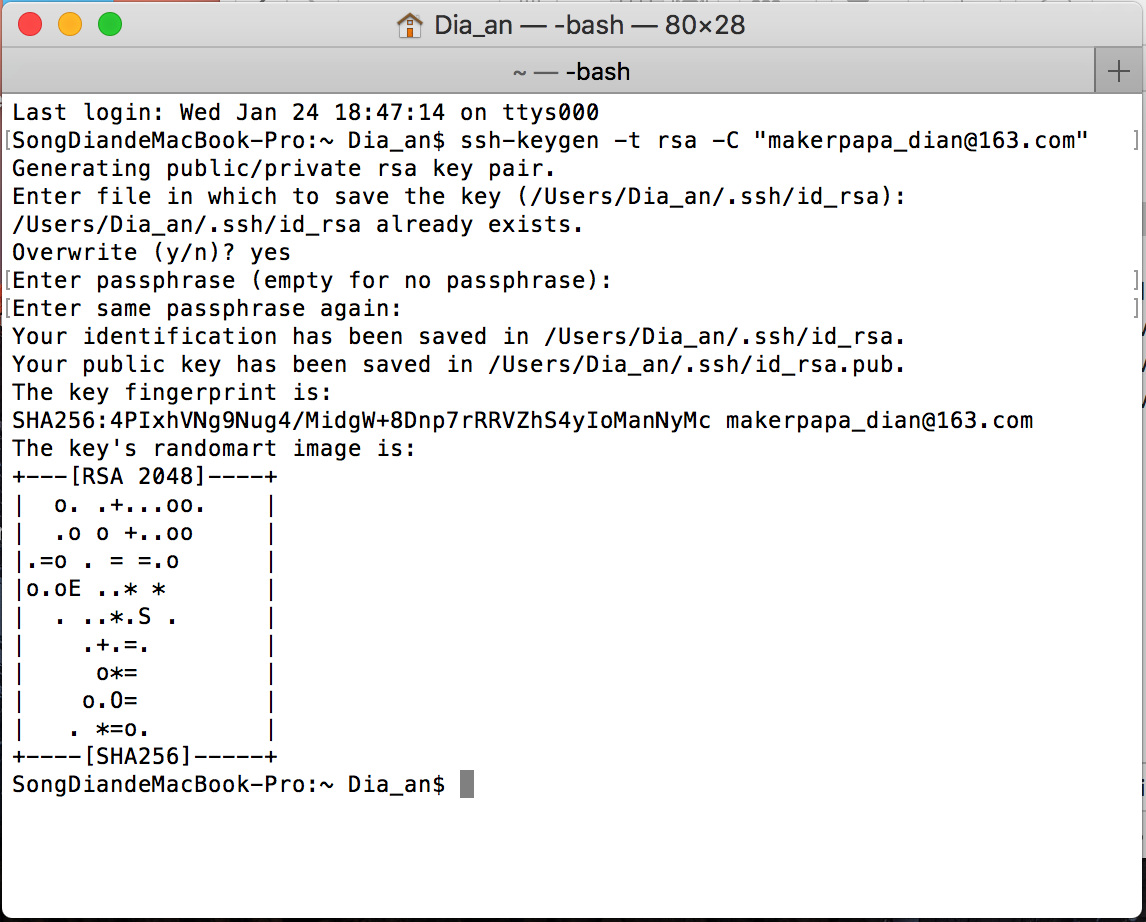Click the Enter passphrase prompt line
The width and height of the screenshot is (1146, 922).
tap(312, 281)
